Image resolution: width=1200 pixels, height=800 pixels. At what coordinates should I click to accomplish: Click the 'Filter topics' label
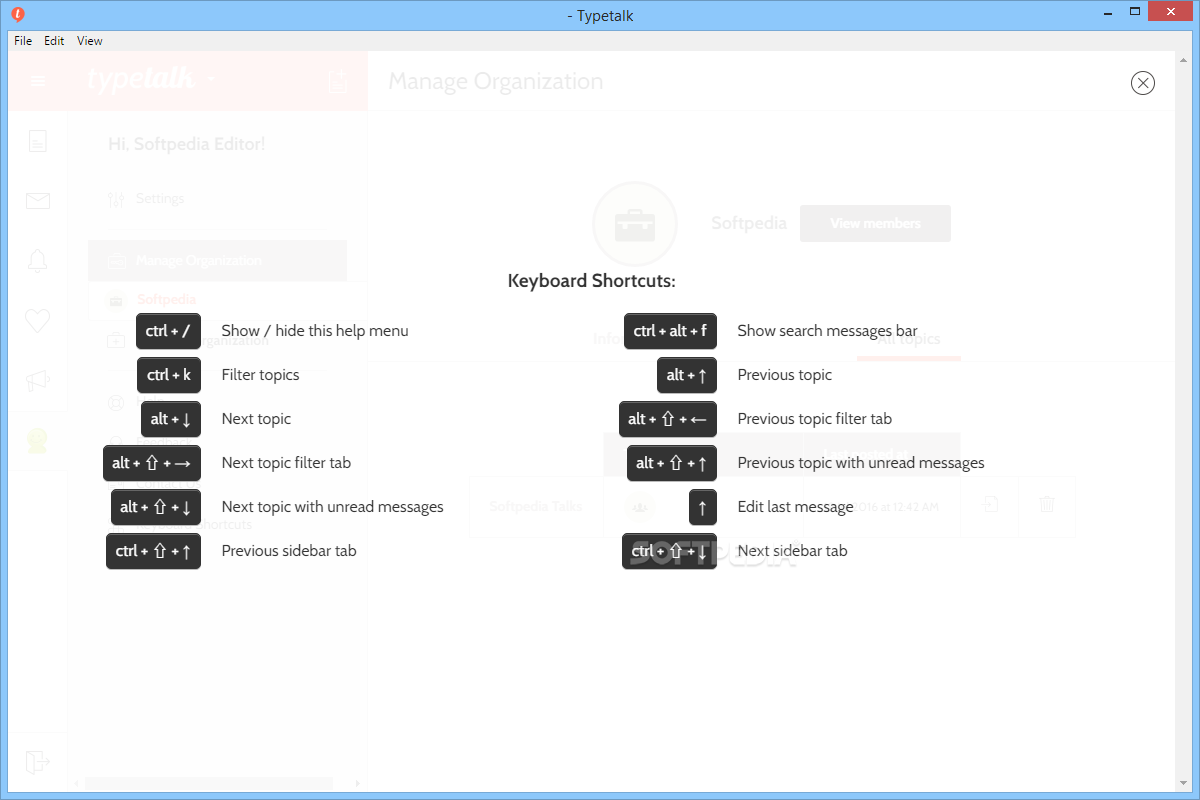point(260,375)
